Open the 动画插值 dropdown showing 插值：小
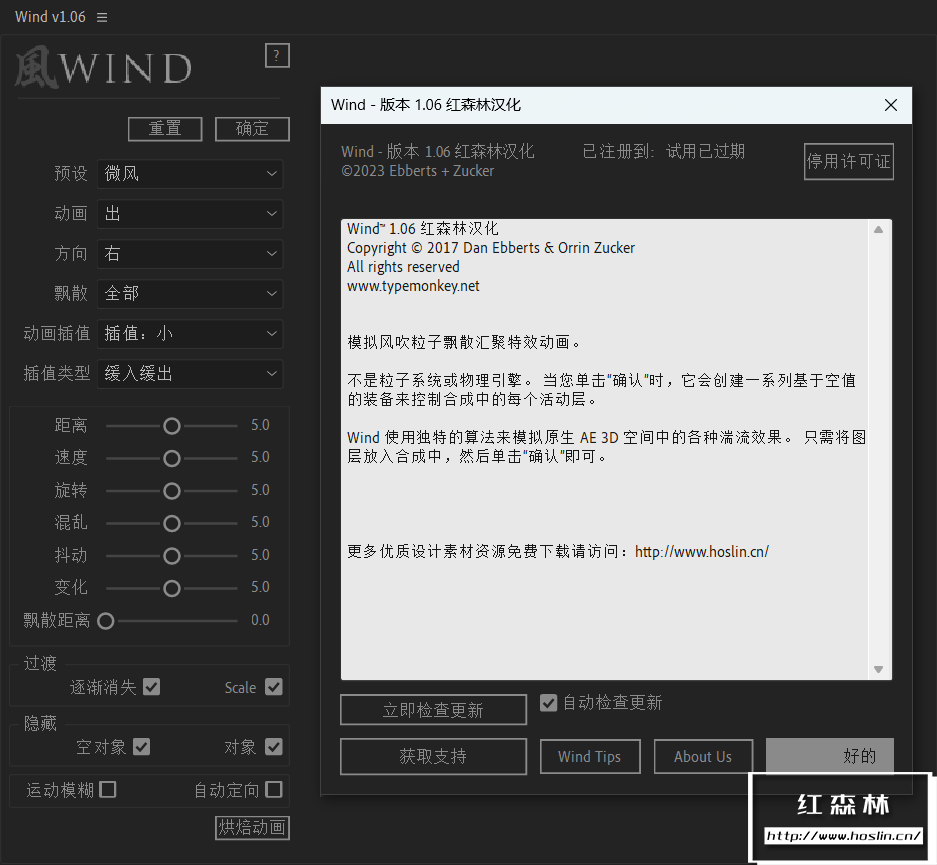 [190, 334]
